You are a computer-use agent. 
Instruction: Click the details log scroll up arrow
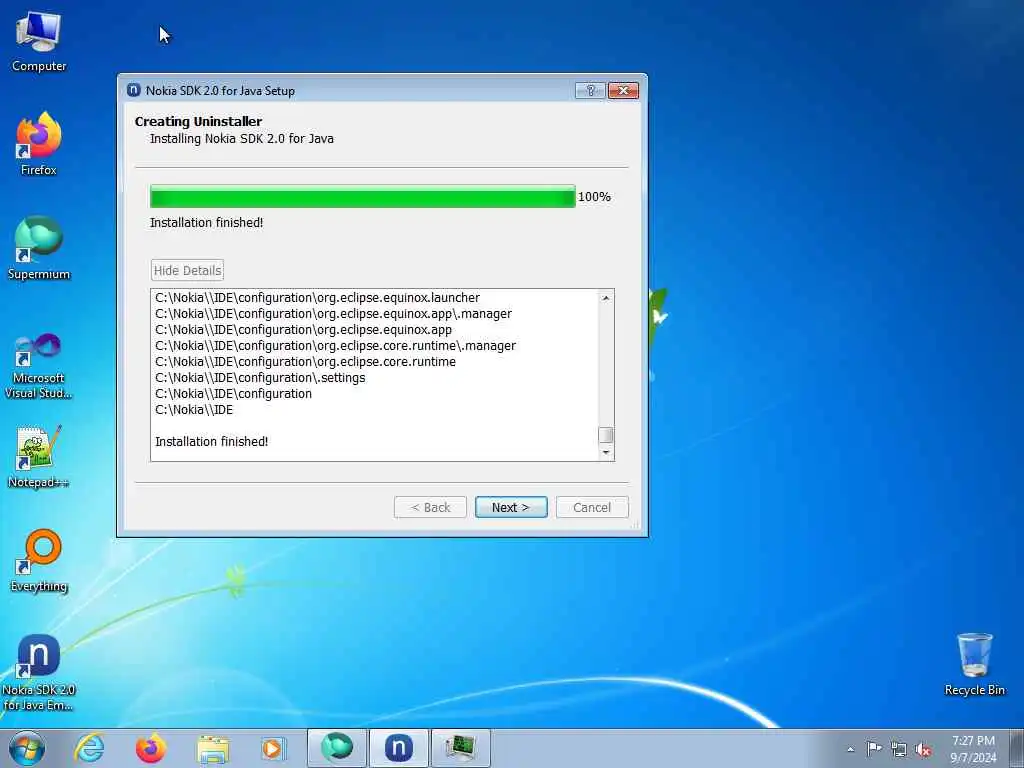606,298
